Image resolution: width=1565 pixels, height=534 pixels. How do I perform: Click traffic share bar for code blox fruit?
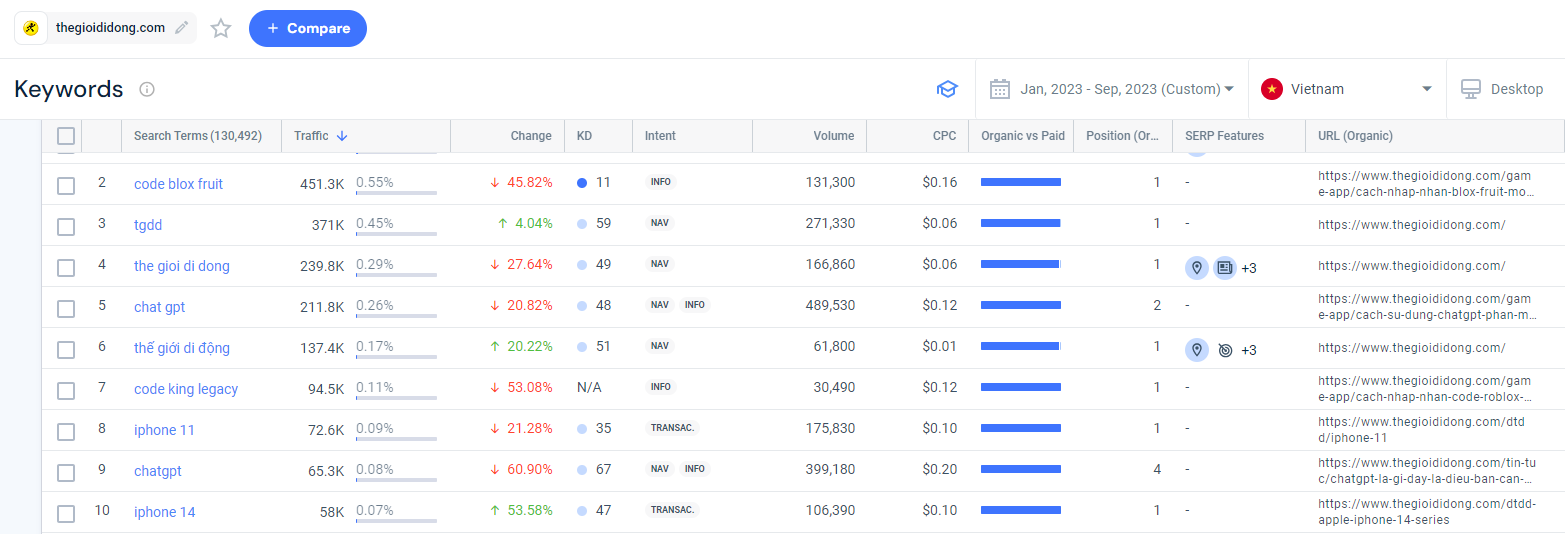pos(396,192)
